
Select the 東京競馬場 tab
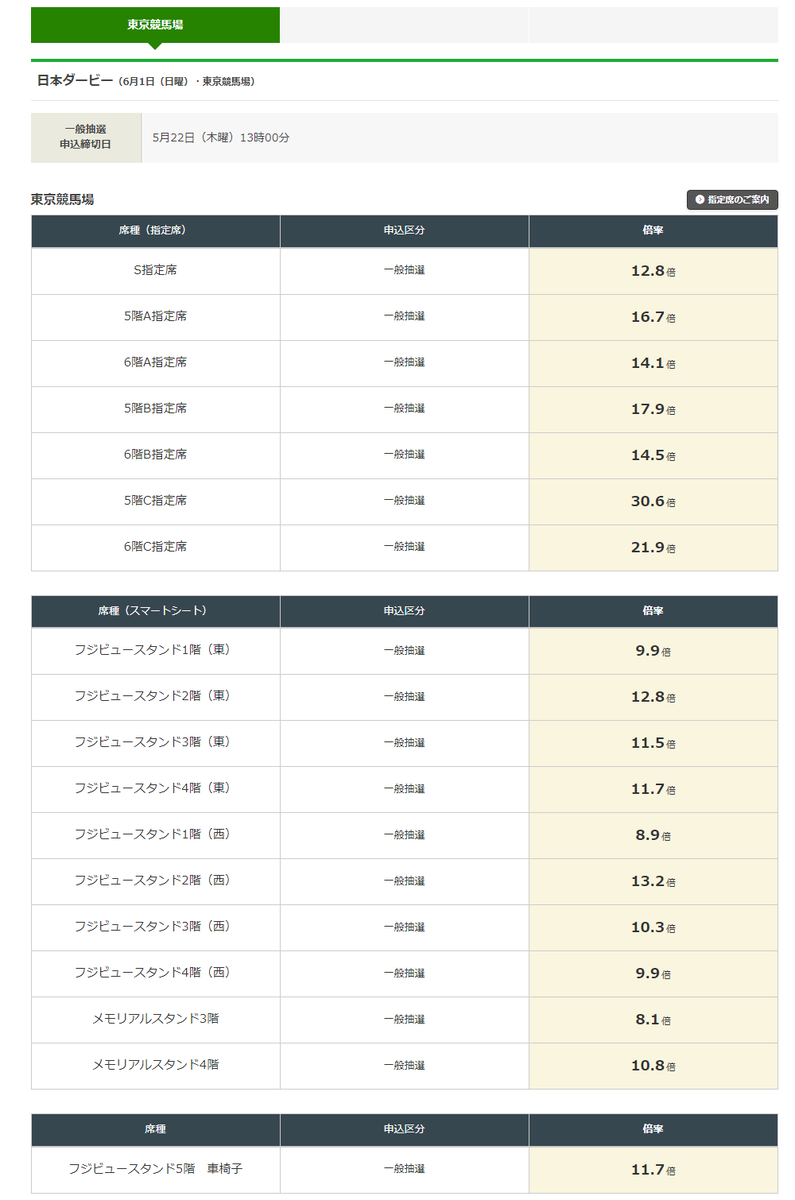tap(155, 25)
